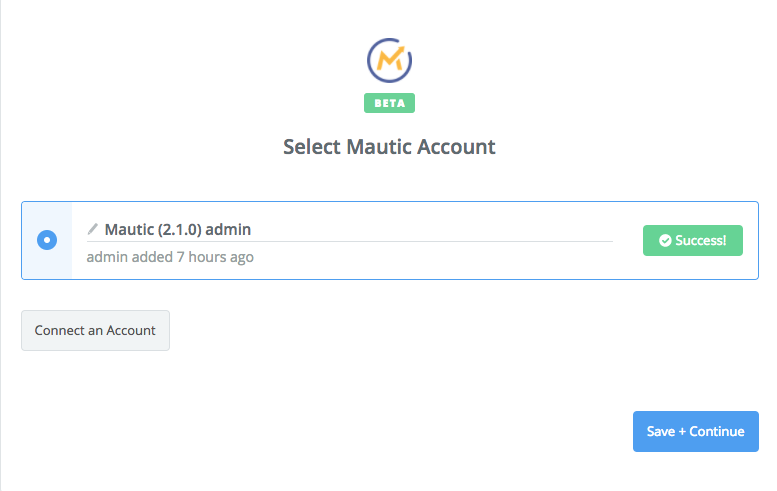This screenshot has height=491, width=777.
Task: Click the checkmark icon in Success
Action: pyautogui.click(x=665, y=240)
